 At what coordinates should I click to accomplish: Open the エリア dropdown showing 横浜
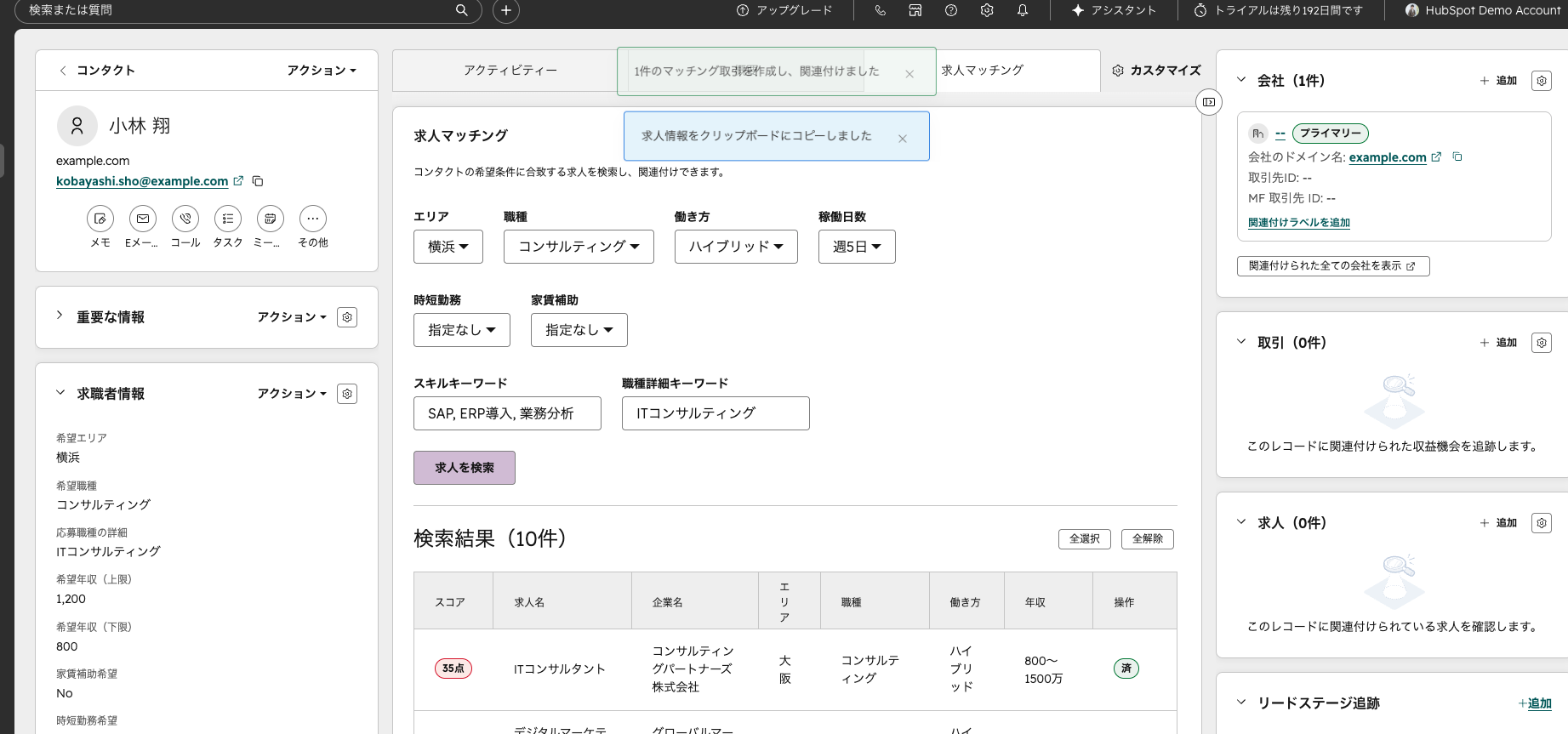(x=448, y=247)
